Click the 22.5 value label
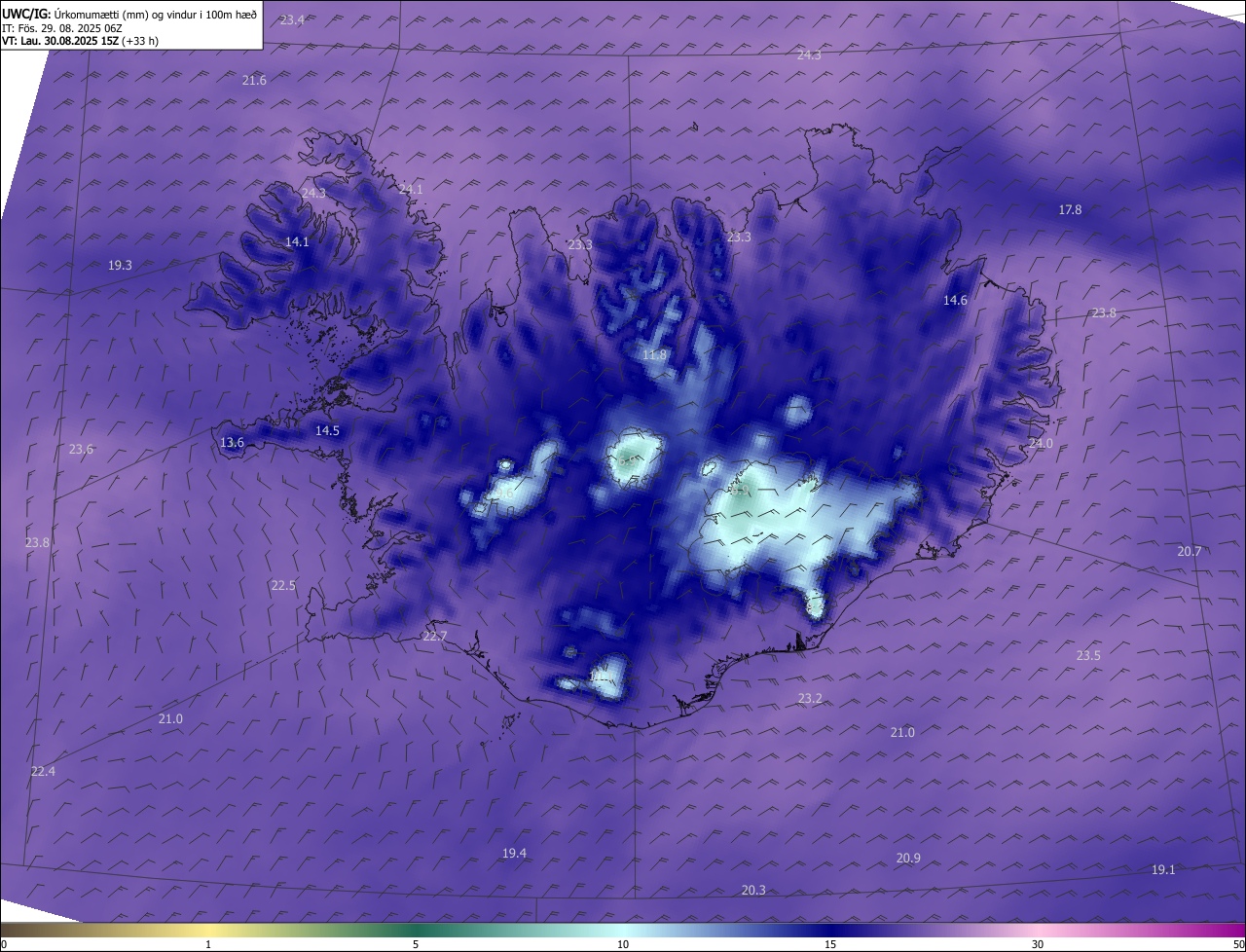The width and height of the screenshot is (1246, 952). [283, 585]
